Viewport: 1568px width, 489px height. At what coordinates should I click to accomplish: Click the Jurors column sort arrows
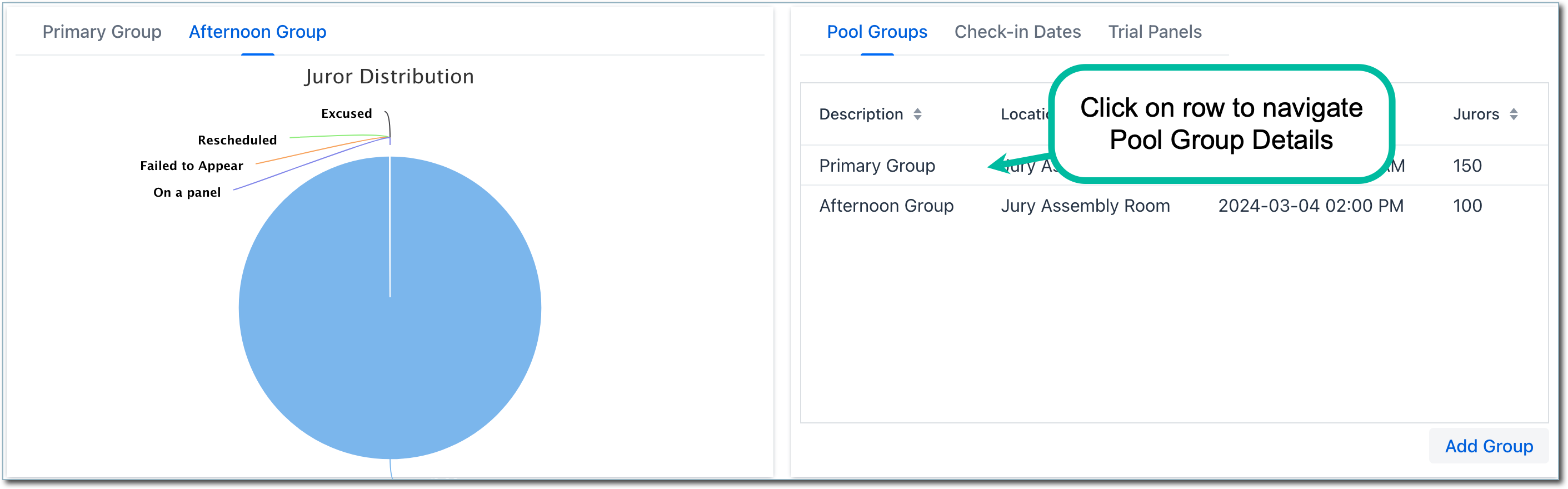tap(1513, 114)
